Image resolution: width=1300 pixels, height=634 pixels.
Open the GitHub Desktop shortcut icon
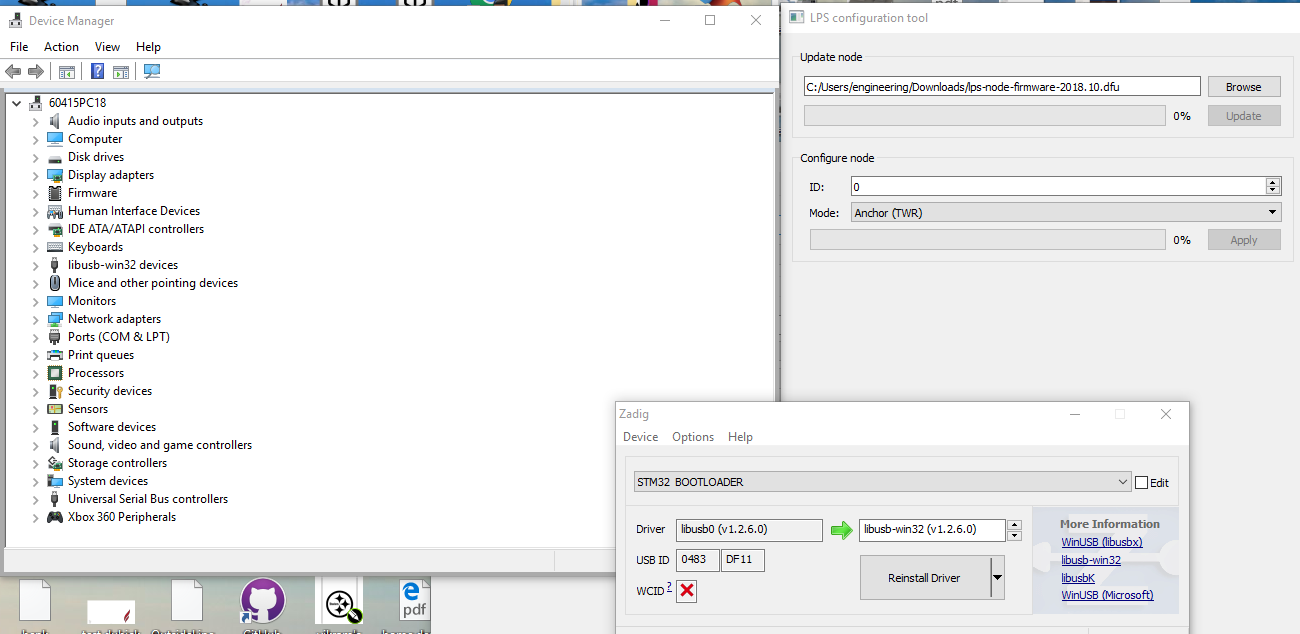[263, 602]
